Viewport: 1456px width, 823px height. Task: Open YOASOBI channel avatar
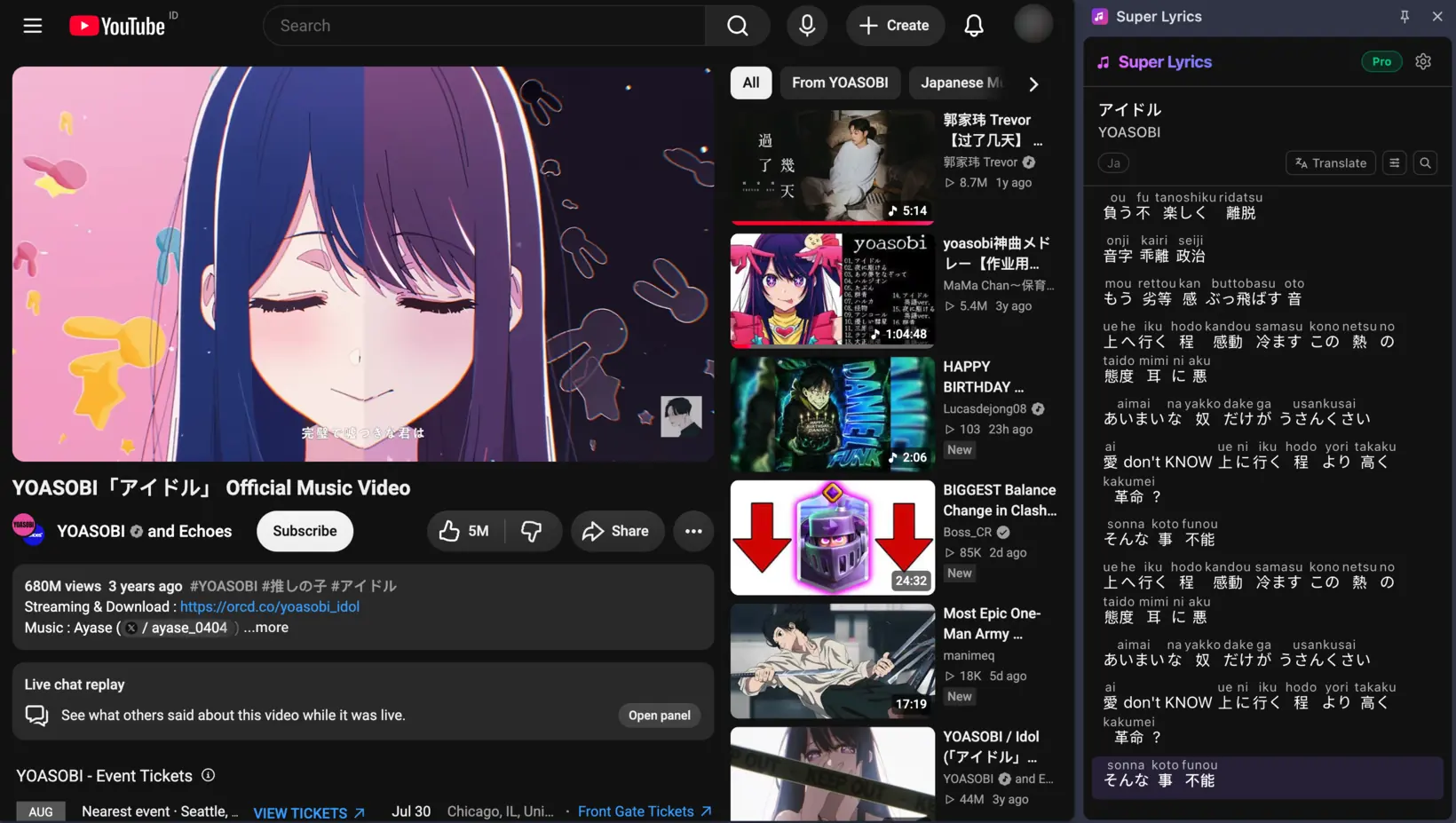[x=28, y=530]
